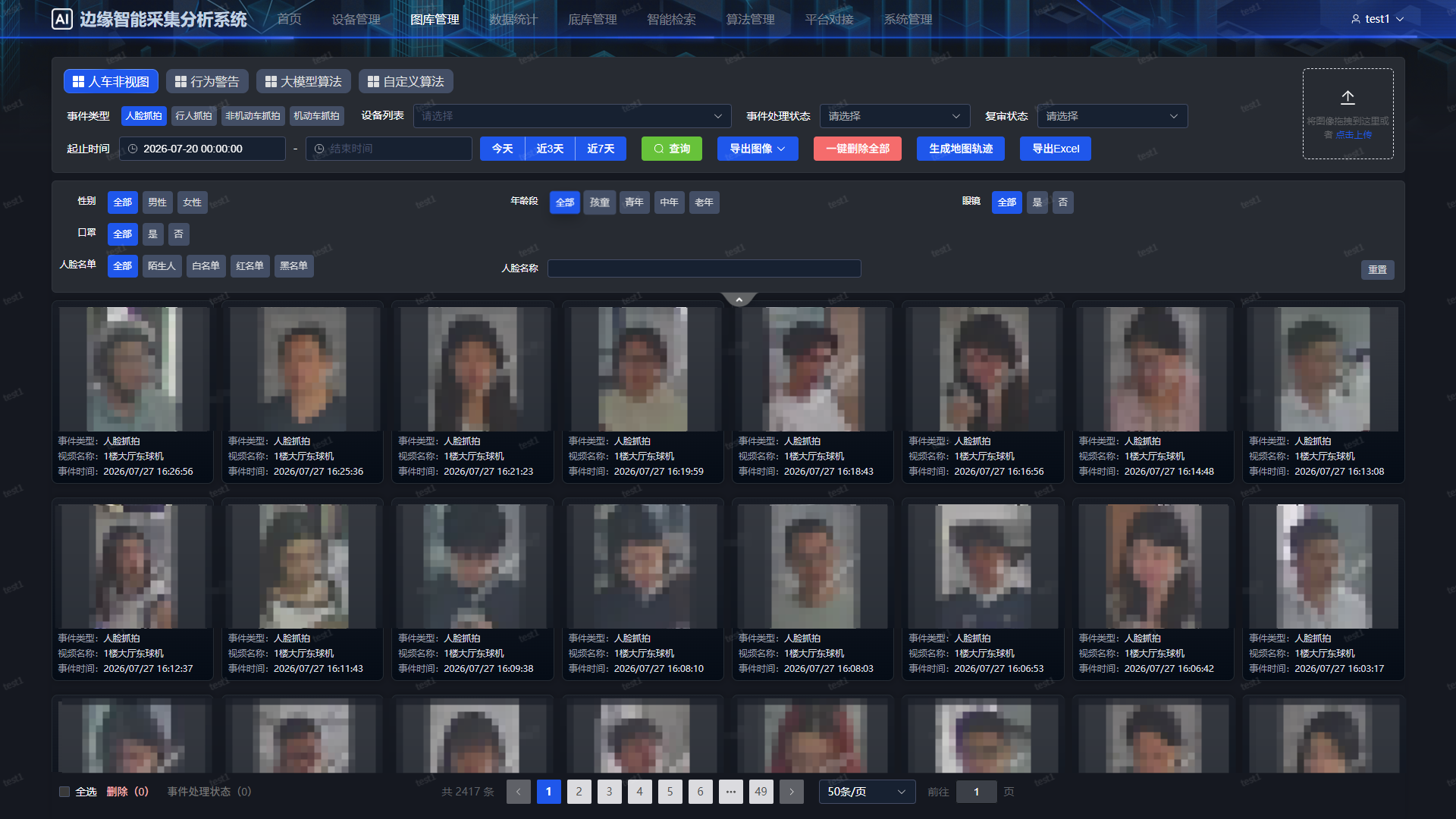Filter face list by 陌生人
The image size is (1456, 819).
(162, 266)
